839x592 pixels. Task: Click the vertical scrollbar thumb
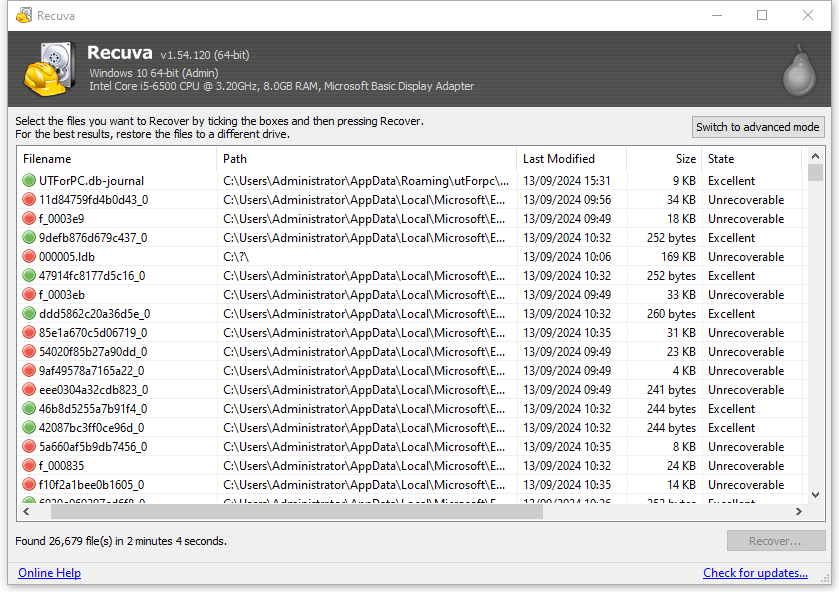tap(815, 173)
